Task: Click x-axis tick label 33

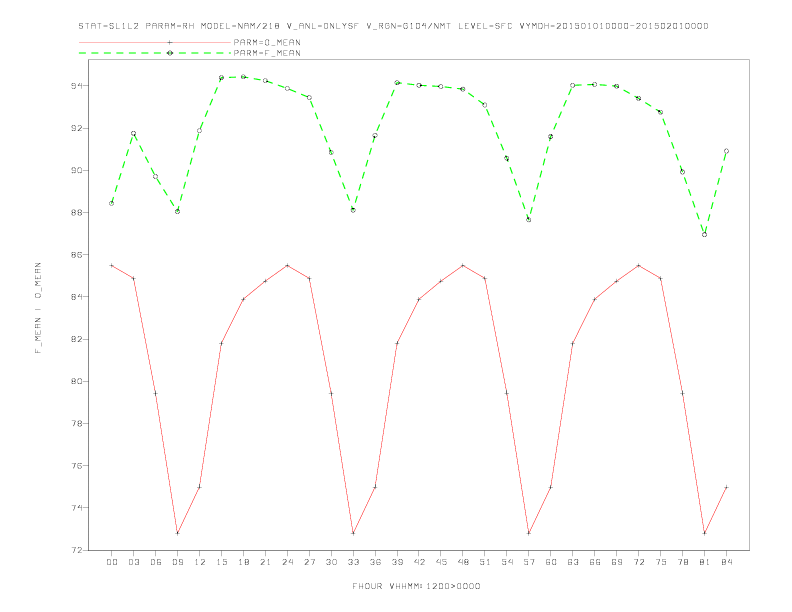Action: [x=353, y=562]
